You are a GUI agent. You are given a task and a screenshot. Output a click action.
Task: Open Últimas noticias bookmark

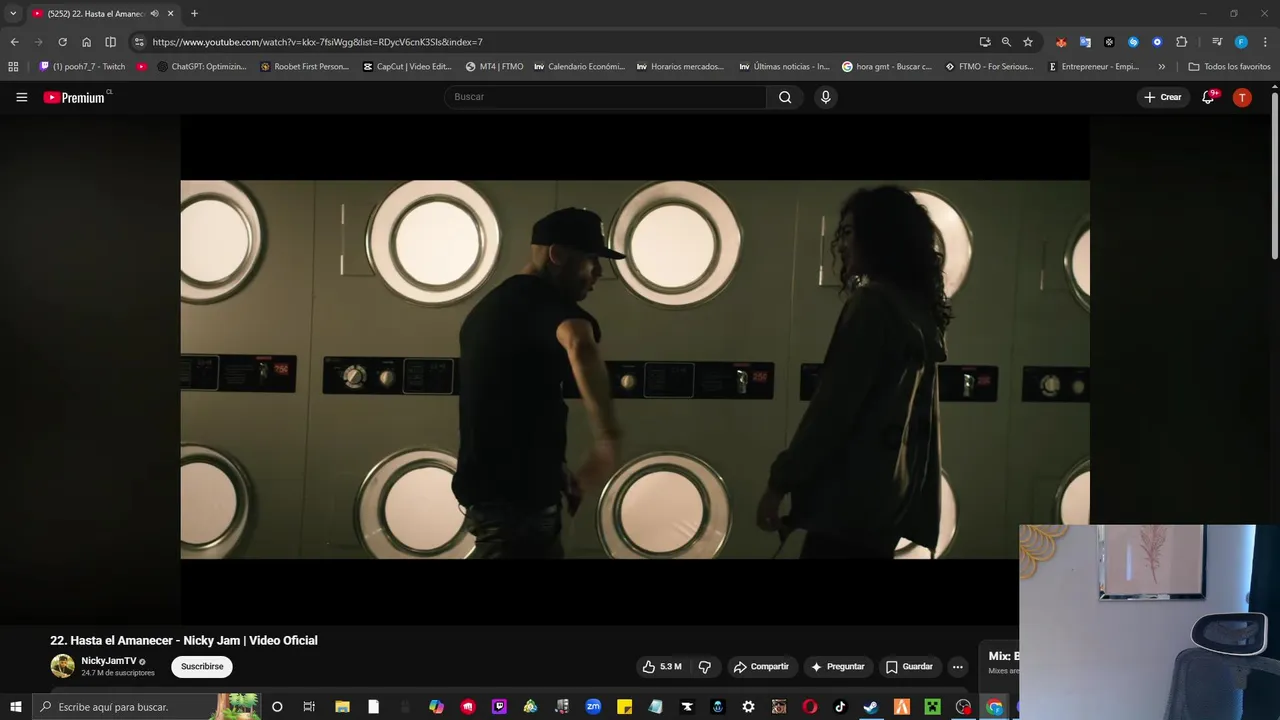click(784, 67)
